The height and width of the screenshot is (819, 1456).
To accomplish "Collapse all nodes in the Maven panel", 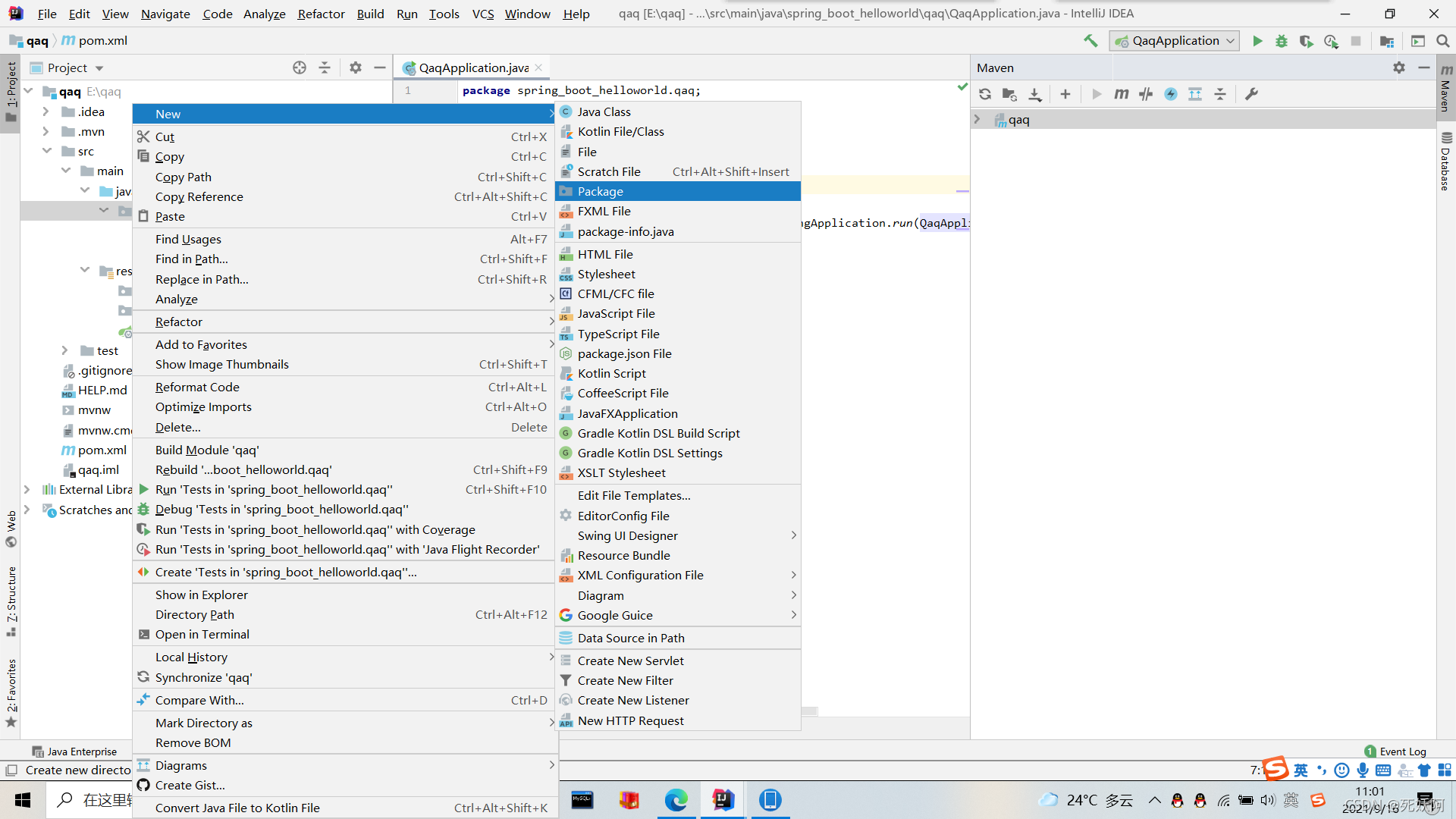I will pos(1220,94).
